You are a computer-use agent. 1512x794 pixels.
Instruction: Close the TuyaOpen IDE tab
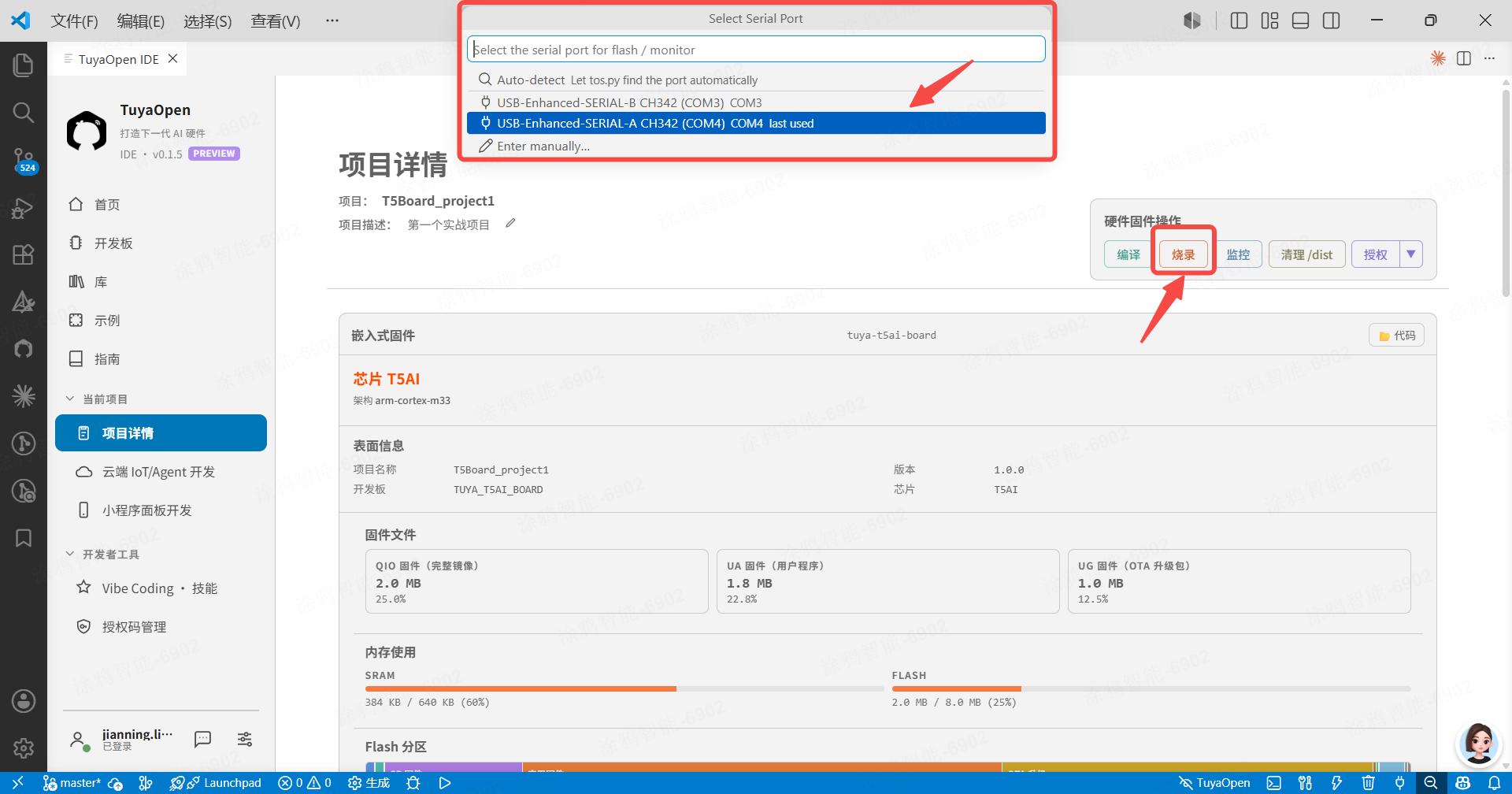[173, 58]
